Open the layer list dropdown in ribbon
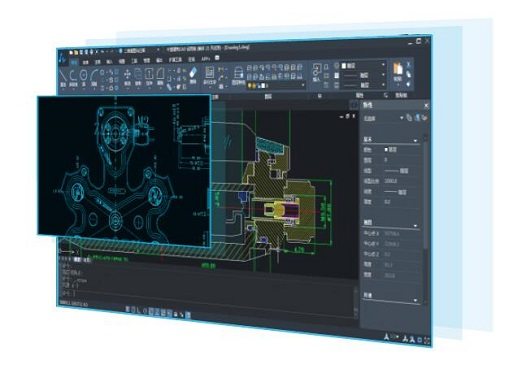The image size is (522, 369). [276, 86]
